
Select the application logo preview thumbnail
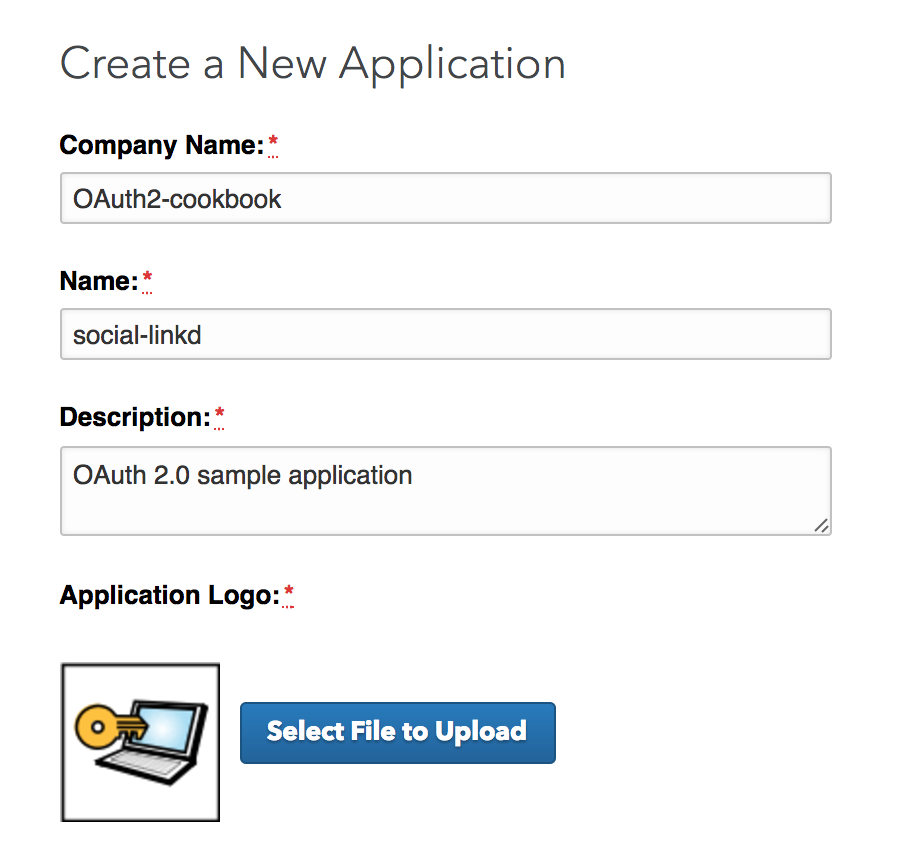[x=140, y=742]
